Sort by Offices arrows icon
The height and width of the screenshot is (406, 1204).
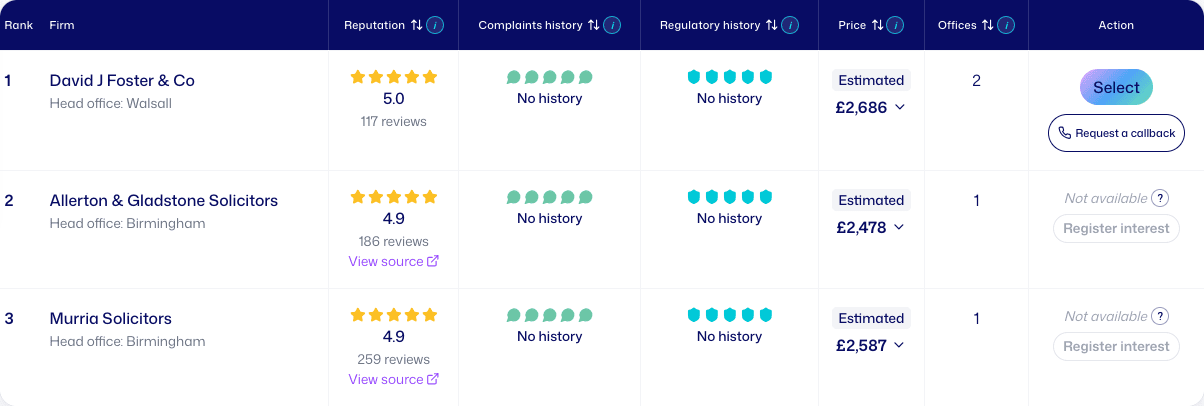coord(987,25)
